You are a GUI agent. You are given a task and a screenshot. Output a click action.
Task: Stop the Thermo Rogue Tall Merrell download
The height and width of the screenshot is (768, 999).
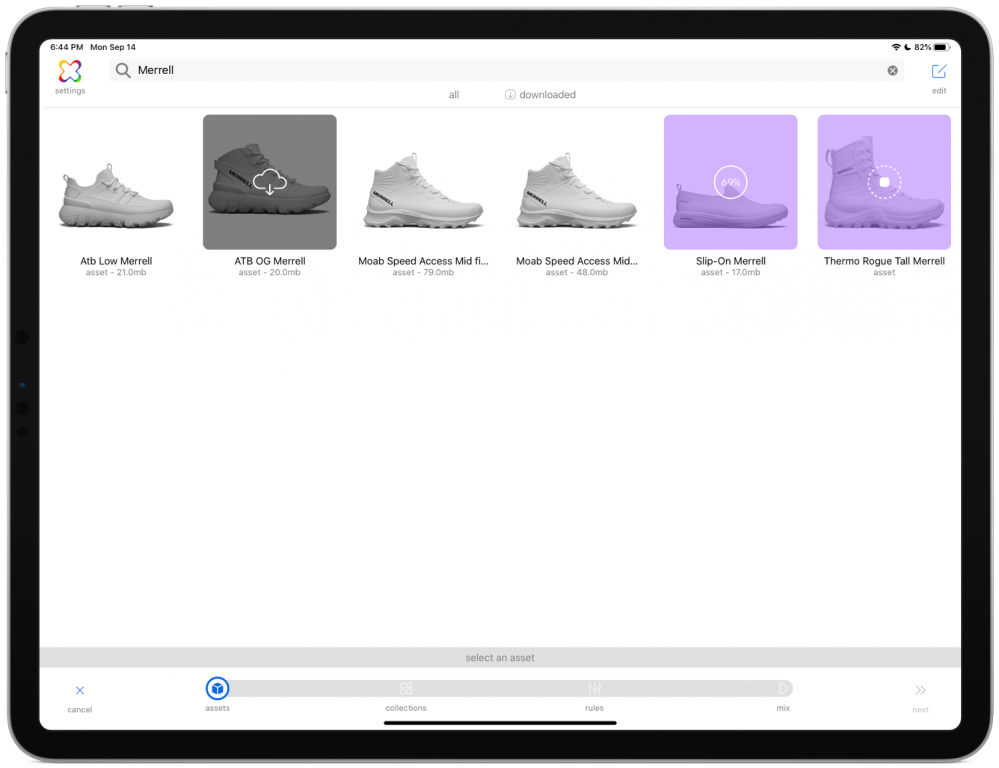pos(884,182)
